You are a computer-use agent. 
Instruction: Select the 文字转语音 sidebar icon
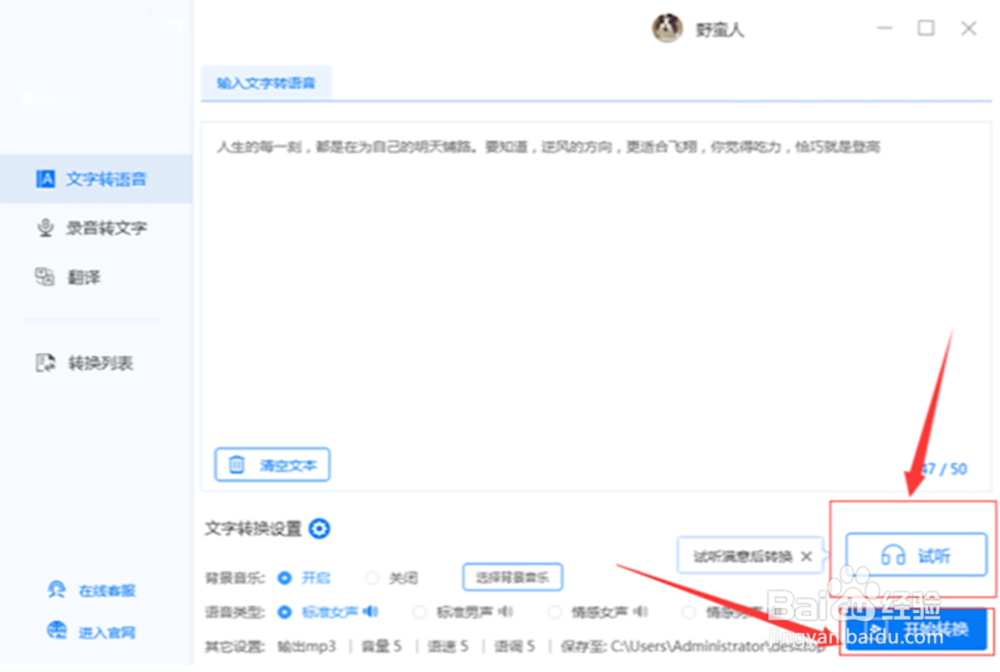click(x=44, y=179)
